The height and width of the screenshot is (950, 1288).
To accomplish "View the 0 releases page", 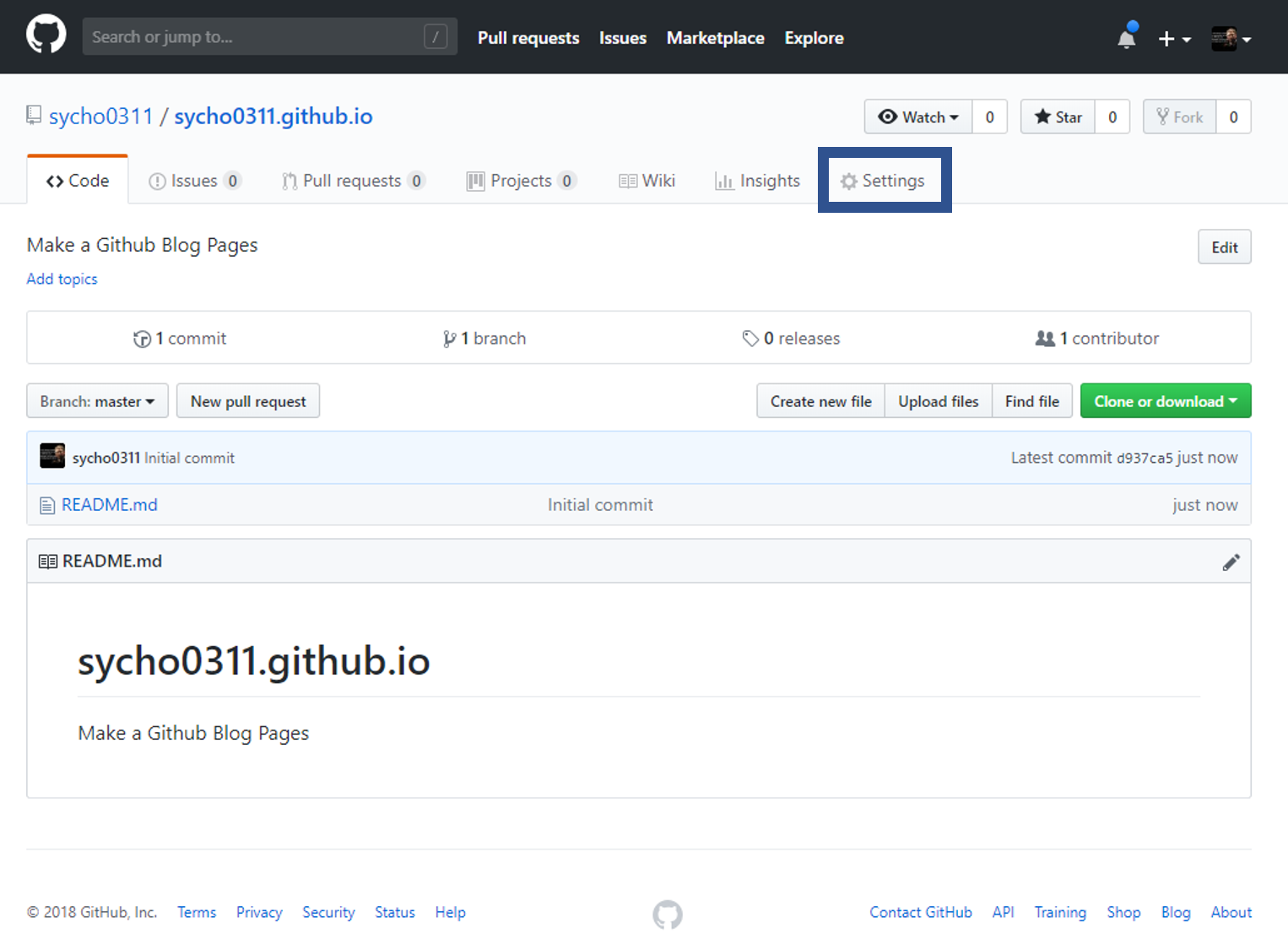I will tap(791, 339).
